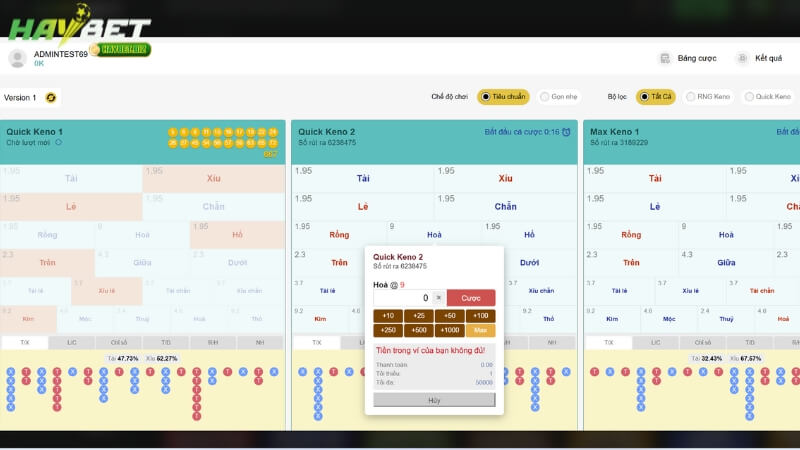Click the alarm clock icon on Quick Keno 2
The width and height of the screenshot is (800, 450).
coord(566,132)
